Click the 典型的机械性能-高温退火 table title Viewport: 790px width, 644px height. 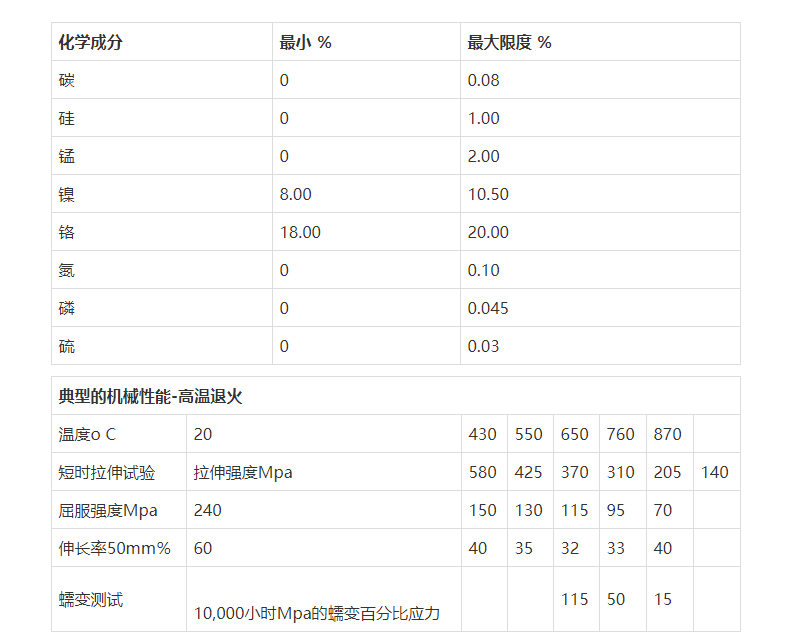point(150,397)
